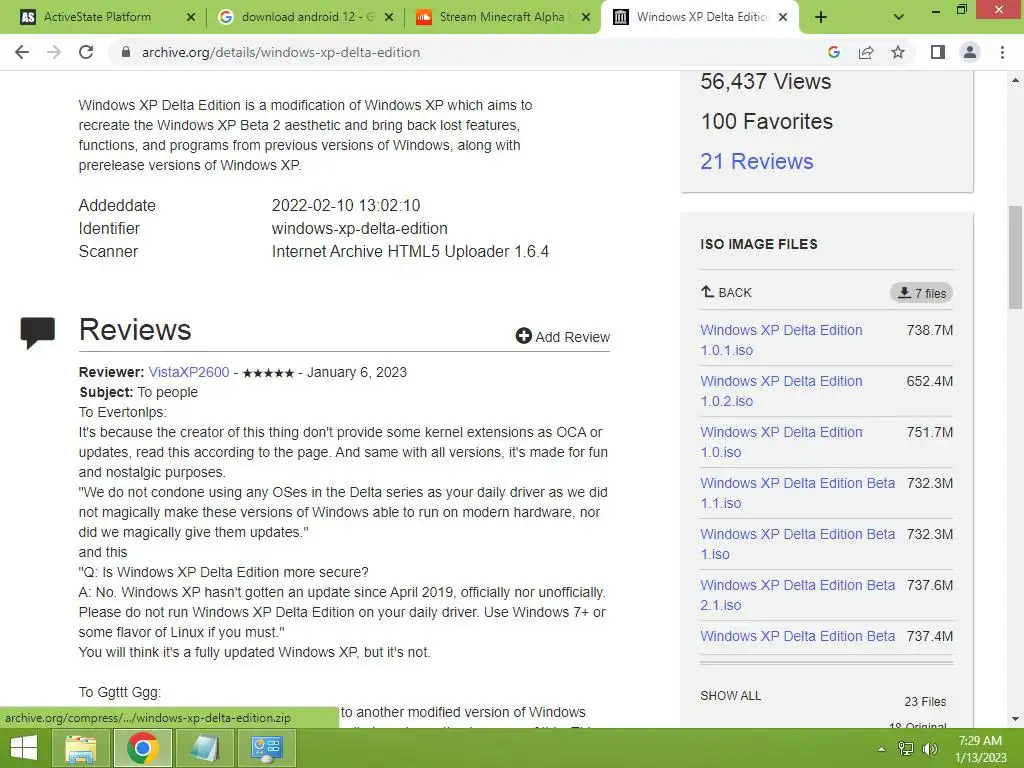The width and height of the screenshot is (1024, 768).
Task: Click the scrollbar up arrow
Action: pyautogui.click(x=1015, y=80)
